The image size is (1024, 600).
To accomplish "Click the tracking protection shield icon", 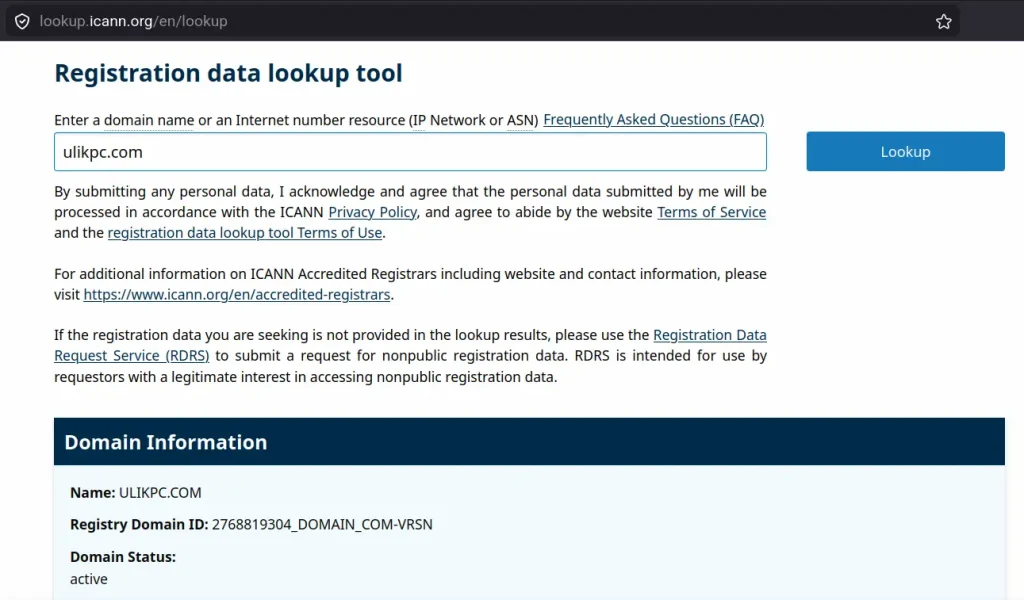I will point(22,21).
